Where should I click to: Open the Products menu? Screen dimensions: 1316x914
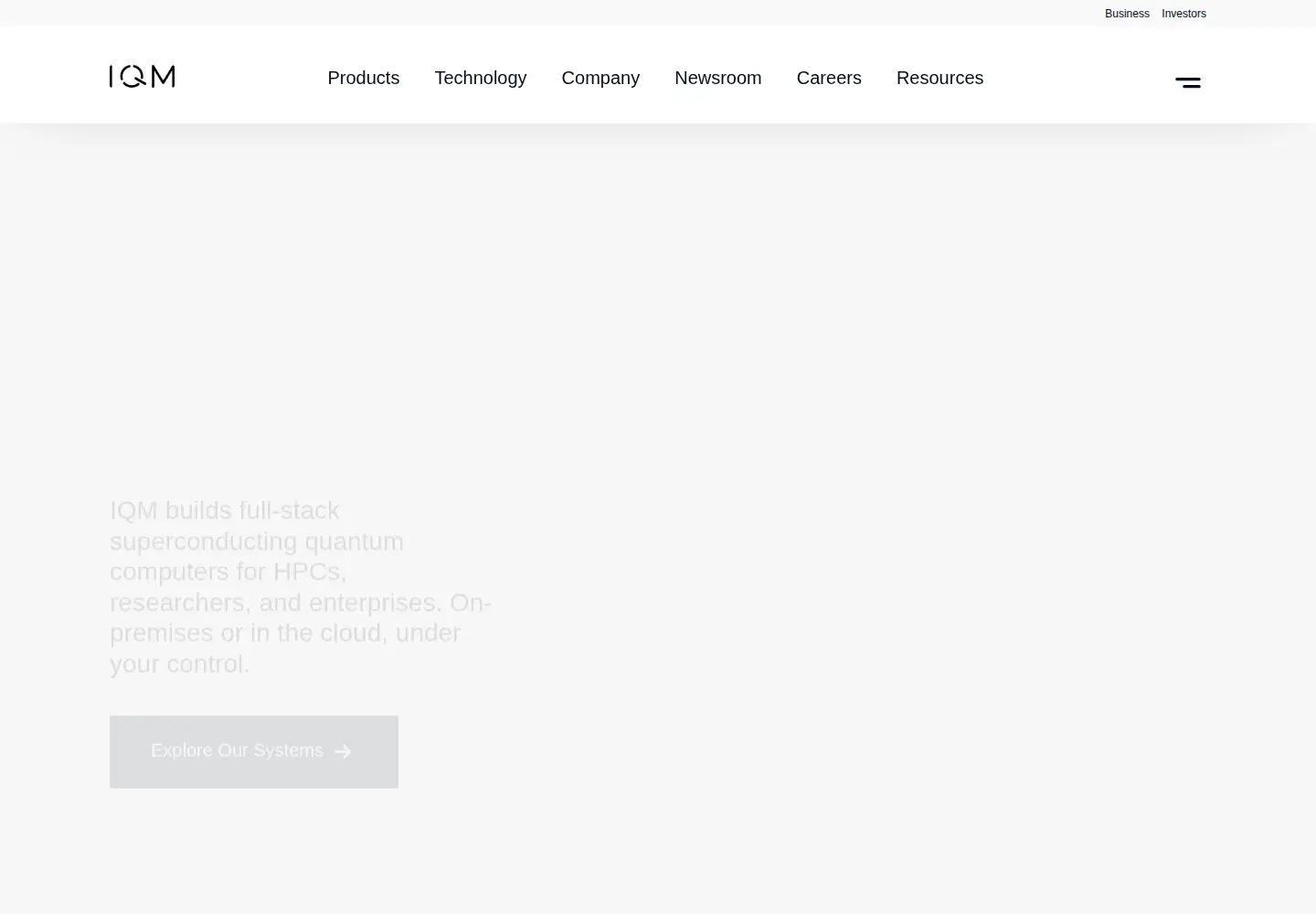point(364,78)
